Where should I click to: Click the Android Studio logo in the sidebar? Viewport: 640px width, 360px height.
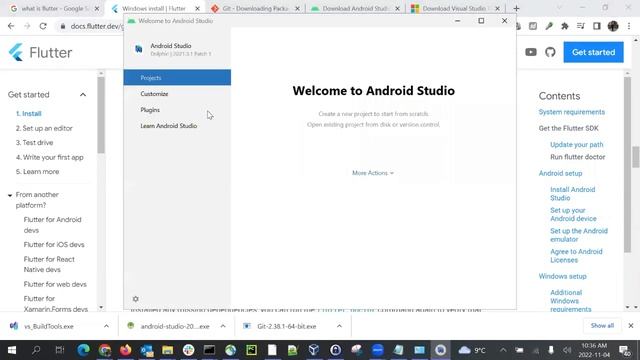(139, 49)
